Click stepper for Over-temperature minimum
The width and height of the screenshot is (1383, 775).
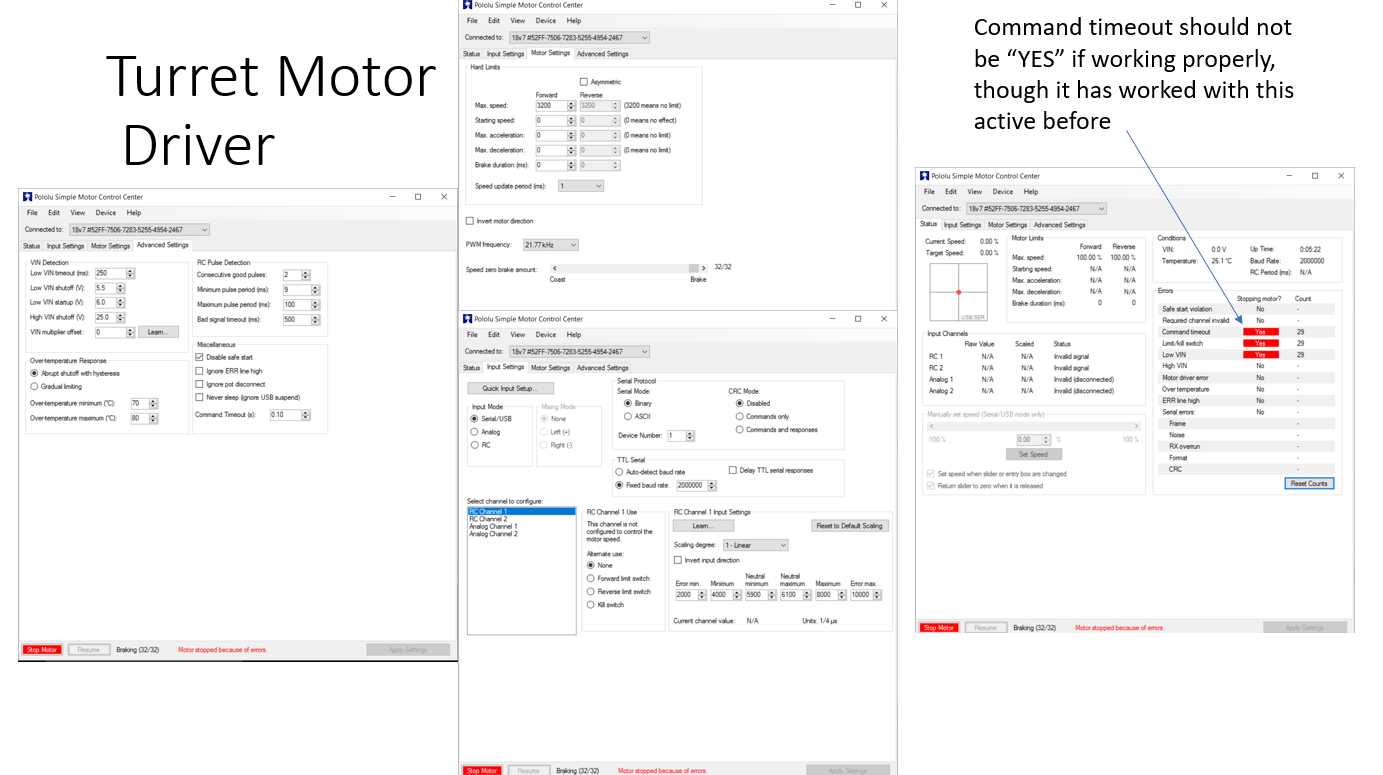[x=153, y=404]
